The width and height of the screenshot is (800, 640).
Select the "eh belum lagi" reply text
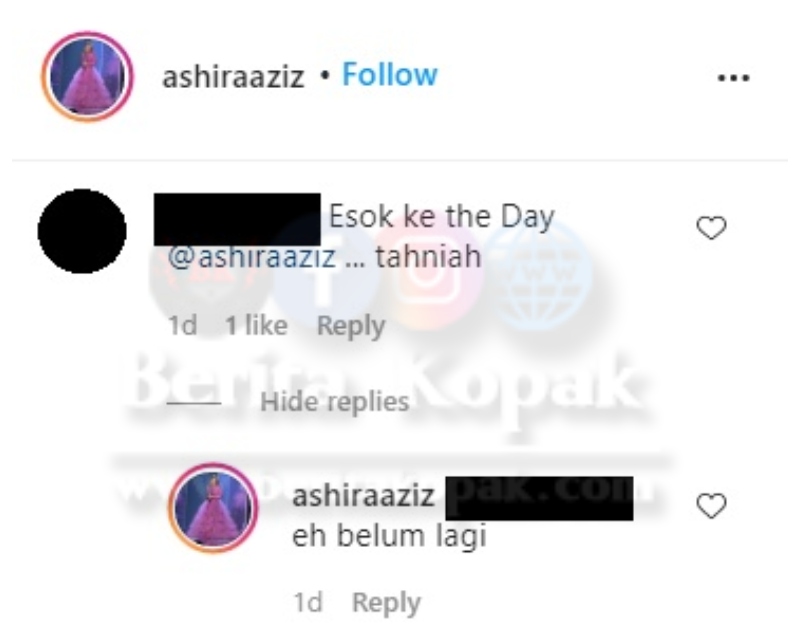pos(389,537)
